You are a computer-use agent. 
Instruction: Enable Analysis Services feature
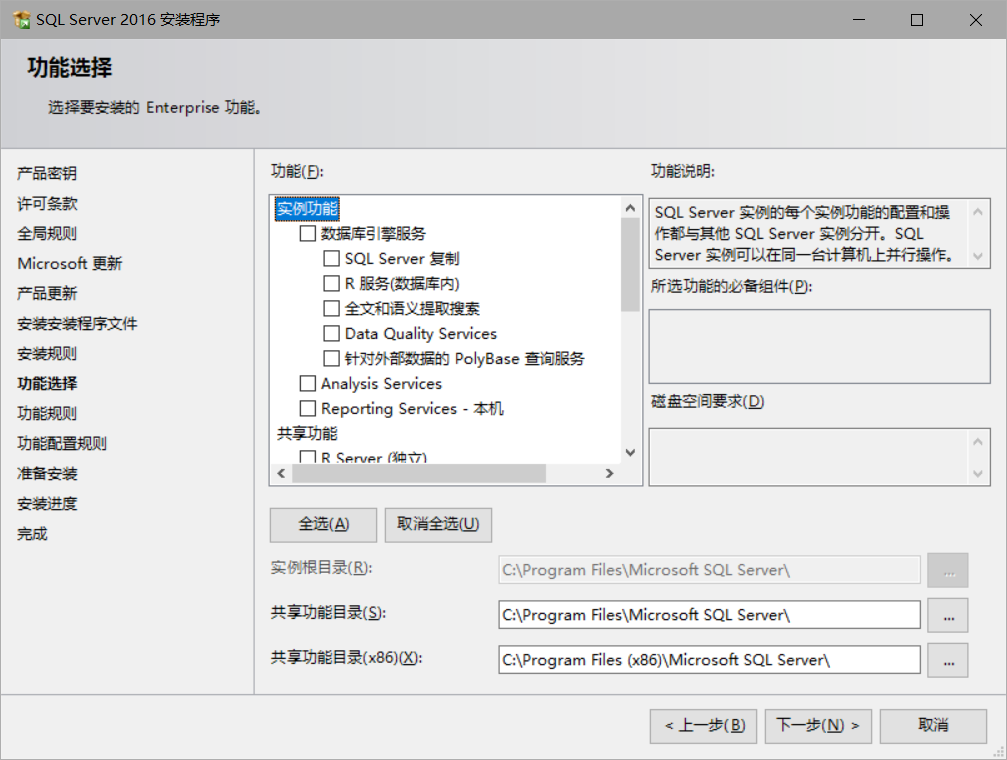coord(307,383)
